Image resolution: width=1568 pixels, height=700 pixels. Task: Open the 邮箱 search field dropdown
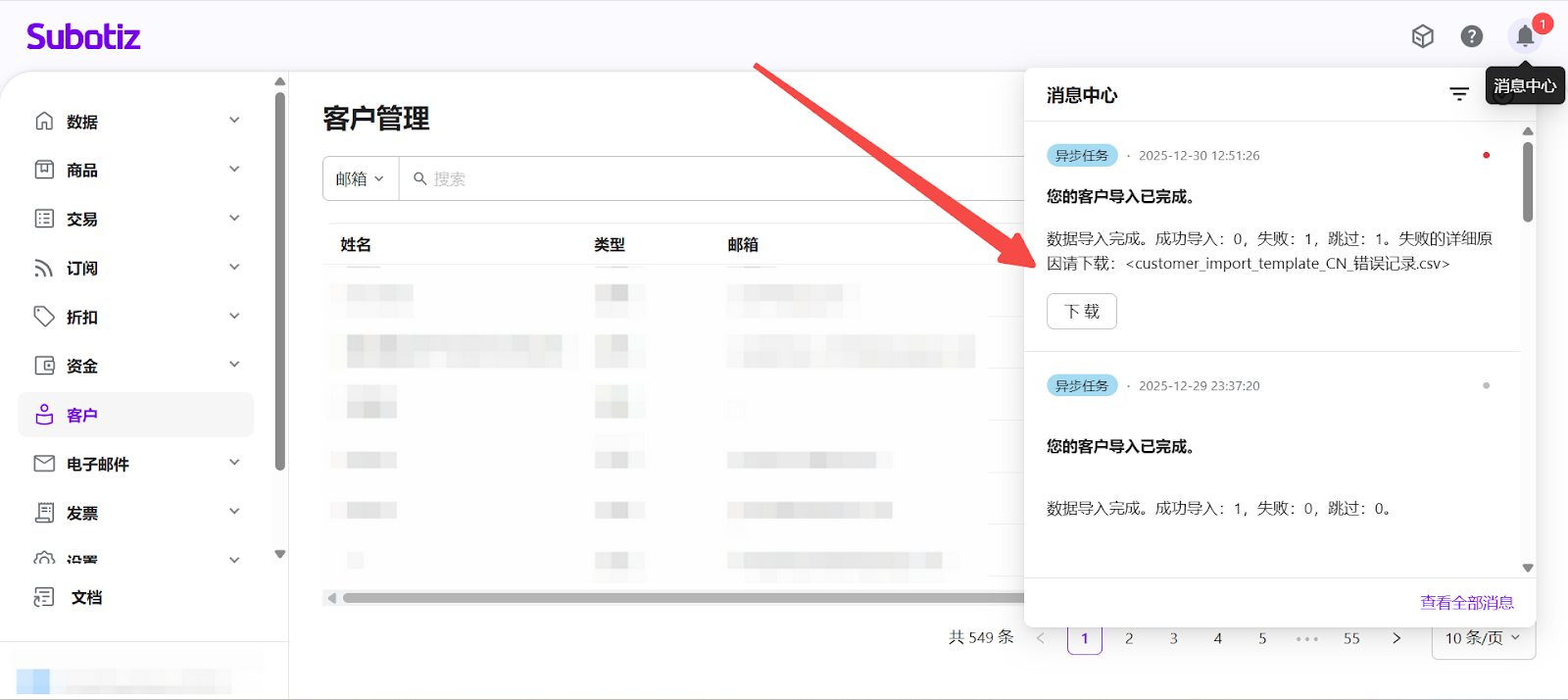coord(360,178)
